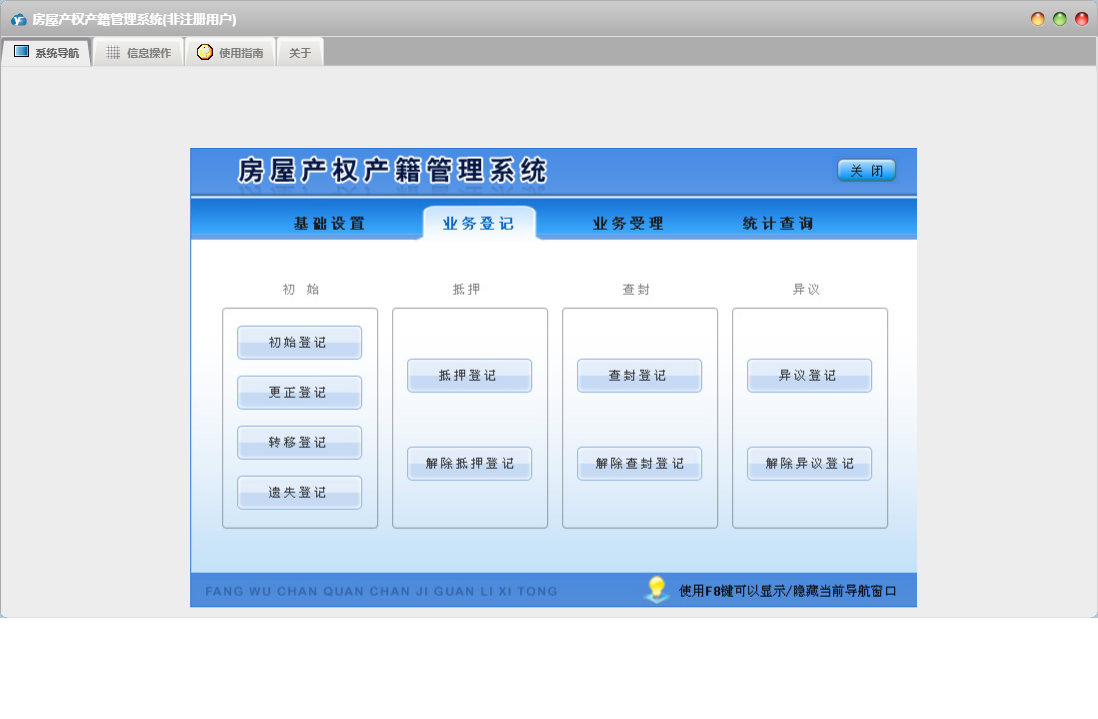Open 更正登记
This screenshot has height=719, width=1098.
point(300,392)
